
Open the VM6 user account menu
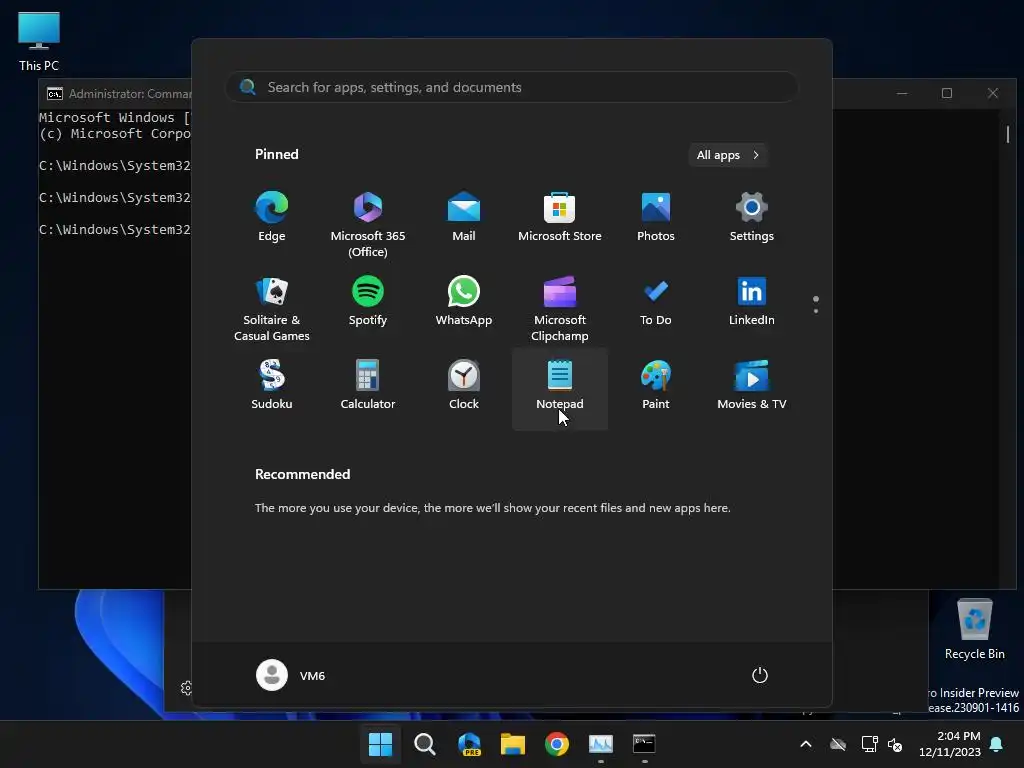(291, 675)
